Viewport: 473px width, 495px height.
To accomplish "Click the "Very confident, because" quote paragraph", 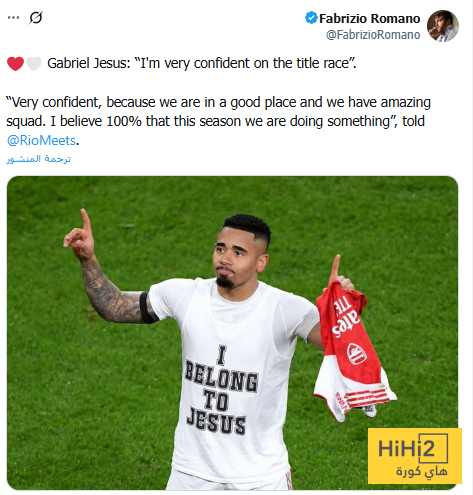I will point(218,121).
